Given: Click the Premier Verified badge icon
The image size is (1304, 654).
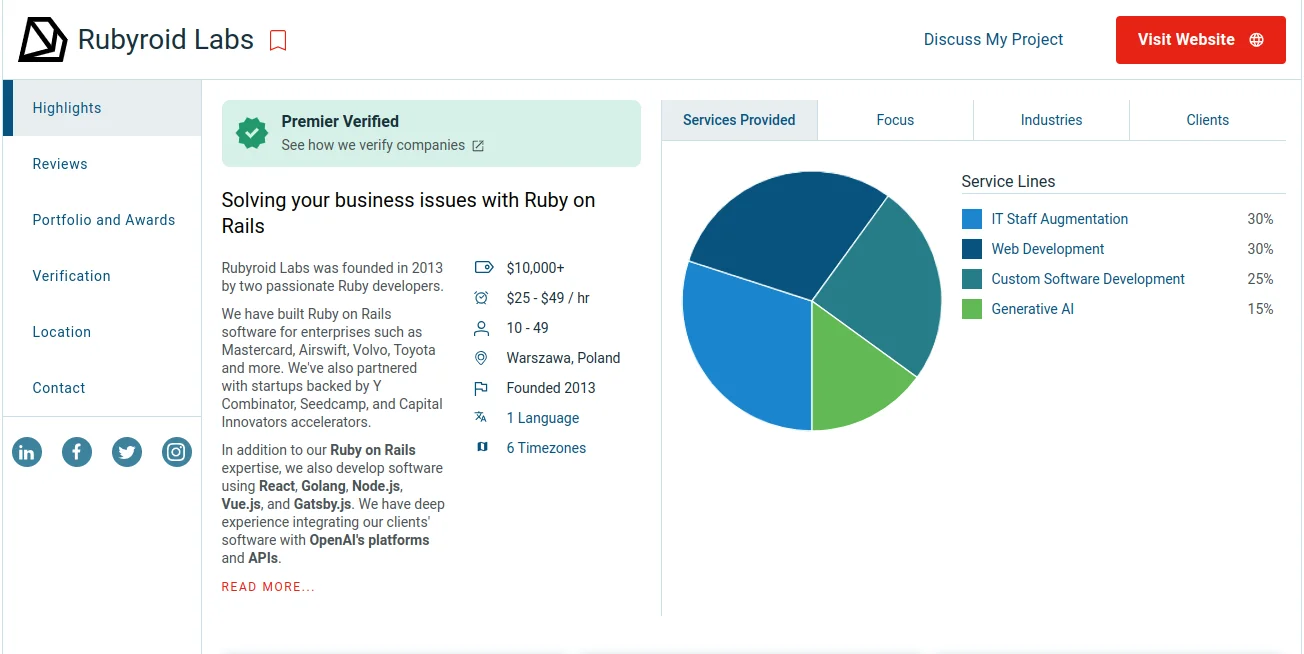Looking at the screenshot, I should [x=252, y=133].
